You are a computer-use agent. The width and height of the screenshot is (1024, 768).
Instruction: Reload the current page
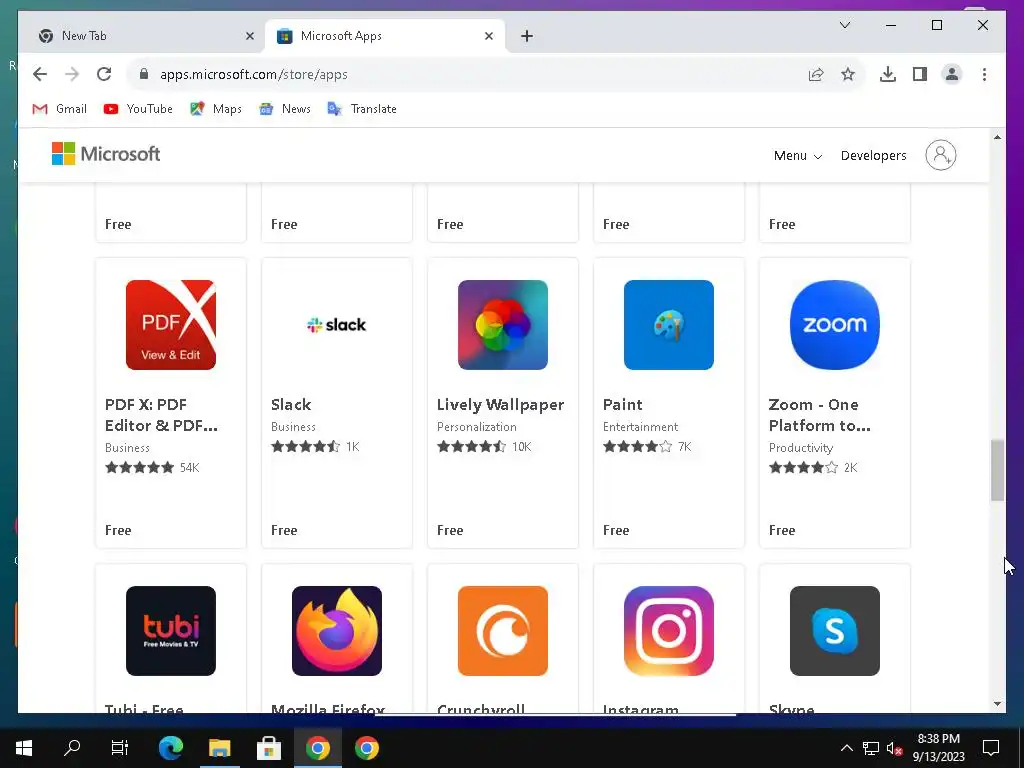(x=104, y=74)
